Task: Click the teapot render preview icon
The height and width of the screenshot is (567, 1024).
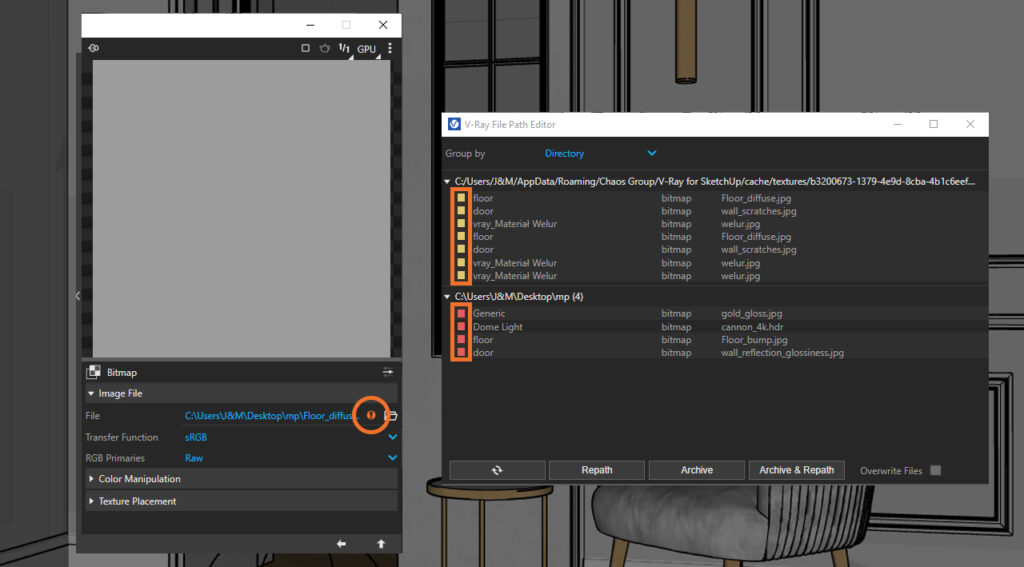Action: pos(325,48)
